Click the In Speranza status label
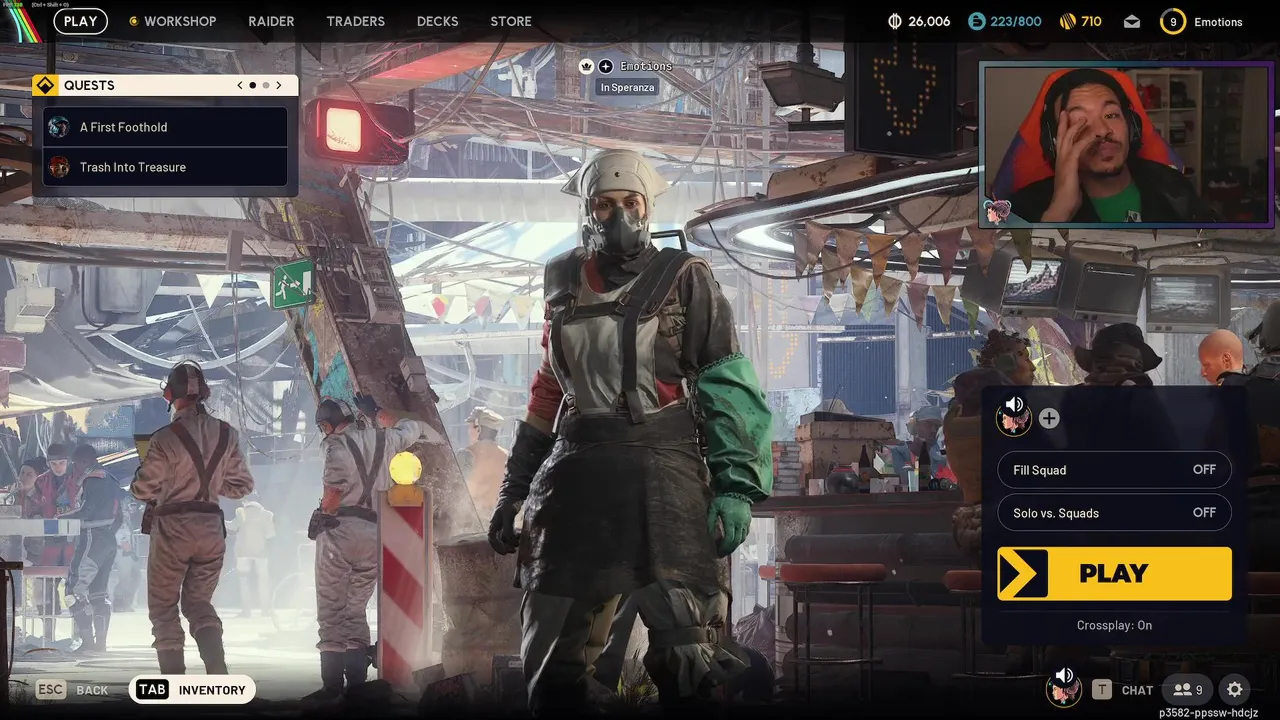 coord(627,88)
